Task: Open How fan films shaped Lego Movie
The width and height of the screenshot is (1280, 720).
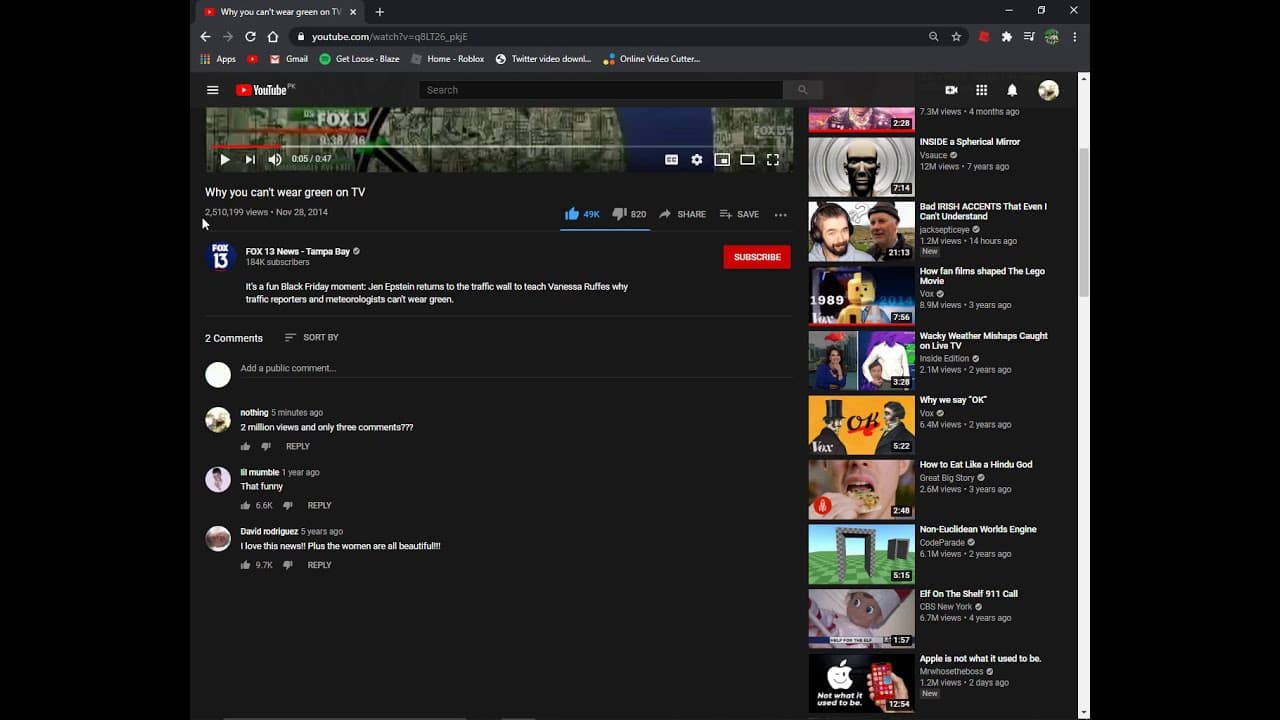Action: pos(983,276)
